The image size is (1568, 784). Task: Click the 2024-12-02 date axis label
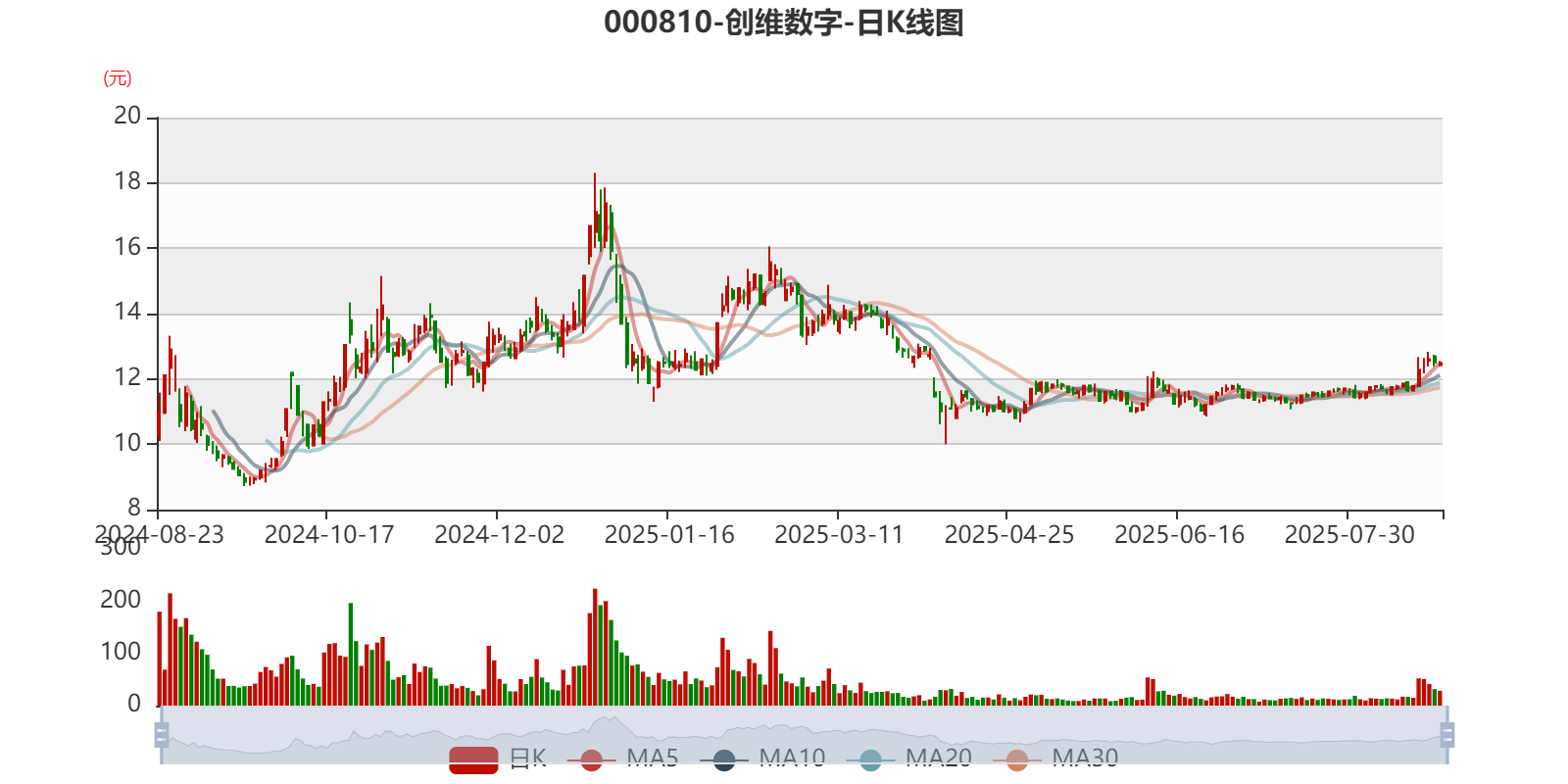(500, 534)
